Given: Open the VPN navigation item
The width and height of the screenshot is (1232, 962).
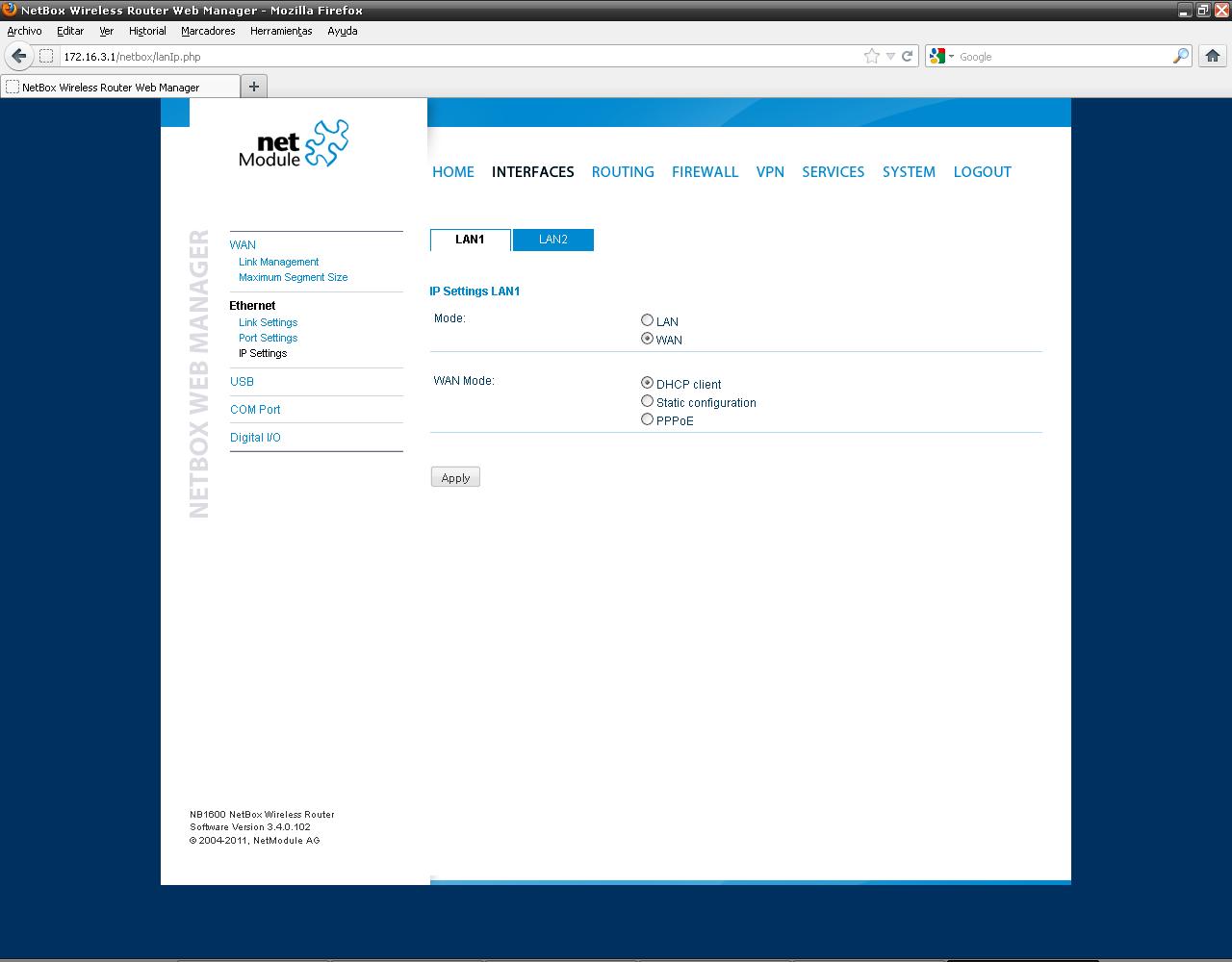Looking at the screenshot, I should point(770,172).
